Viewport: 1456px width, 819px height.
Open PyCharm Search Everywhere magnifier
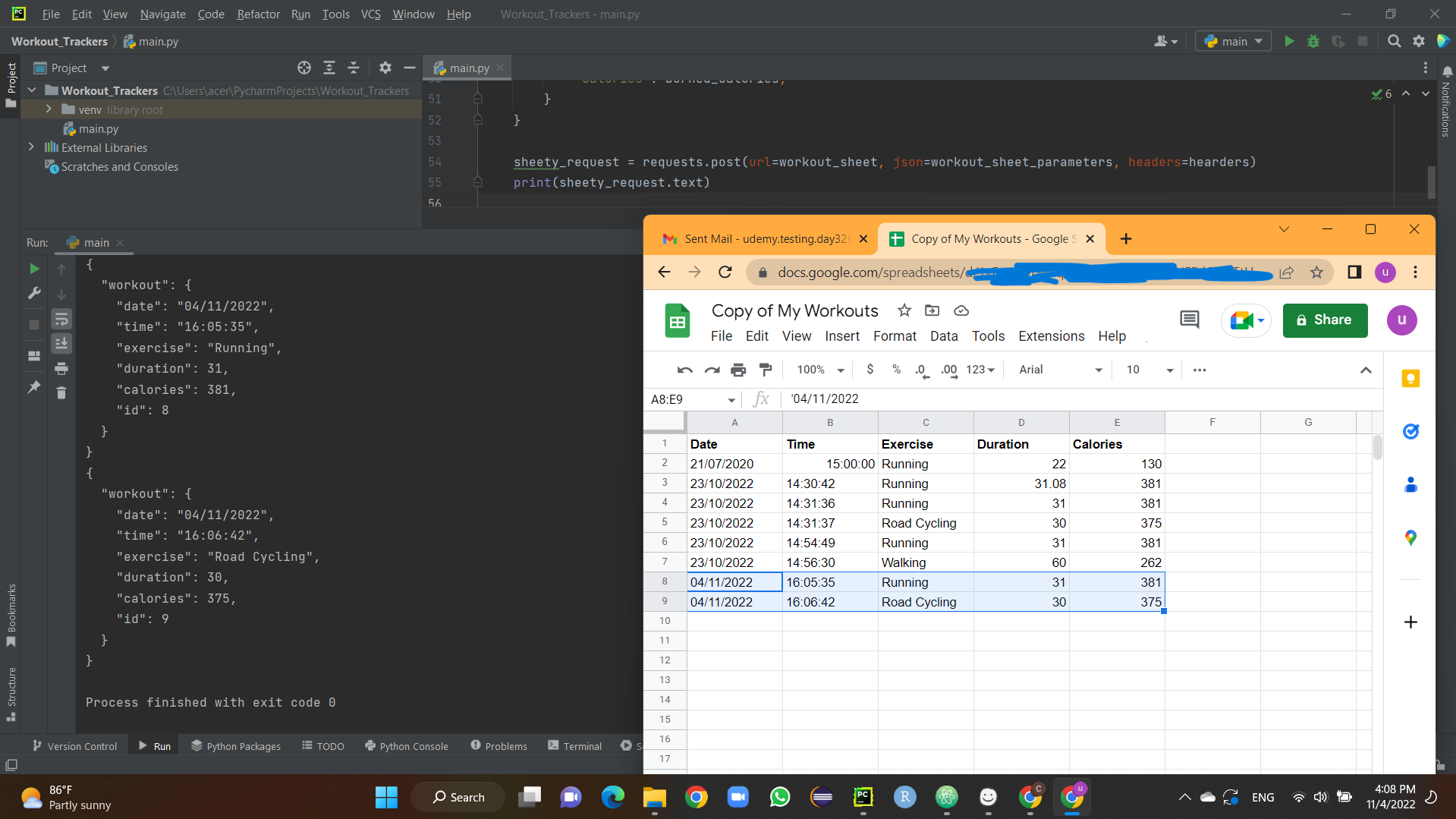1394,41
